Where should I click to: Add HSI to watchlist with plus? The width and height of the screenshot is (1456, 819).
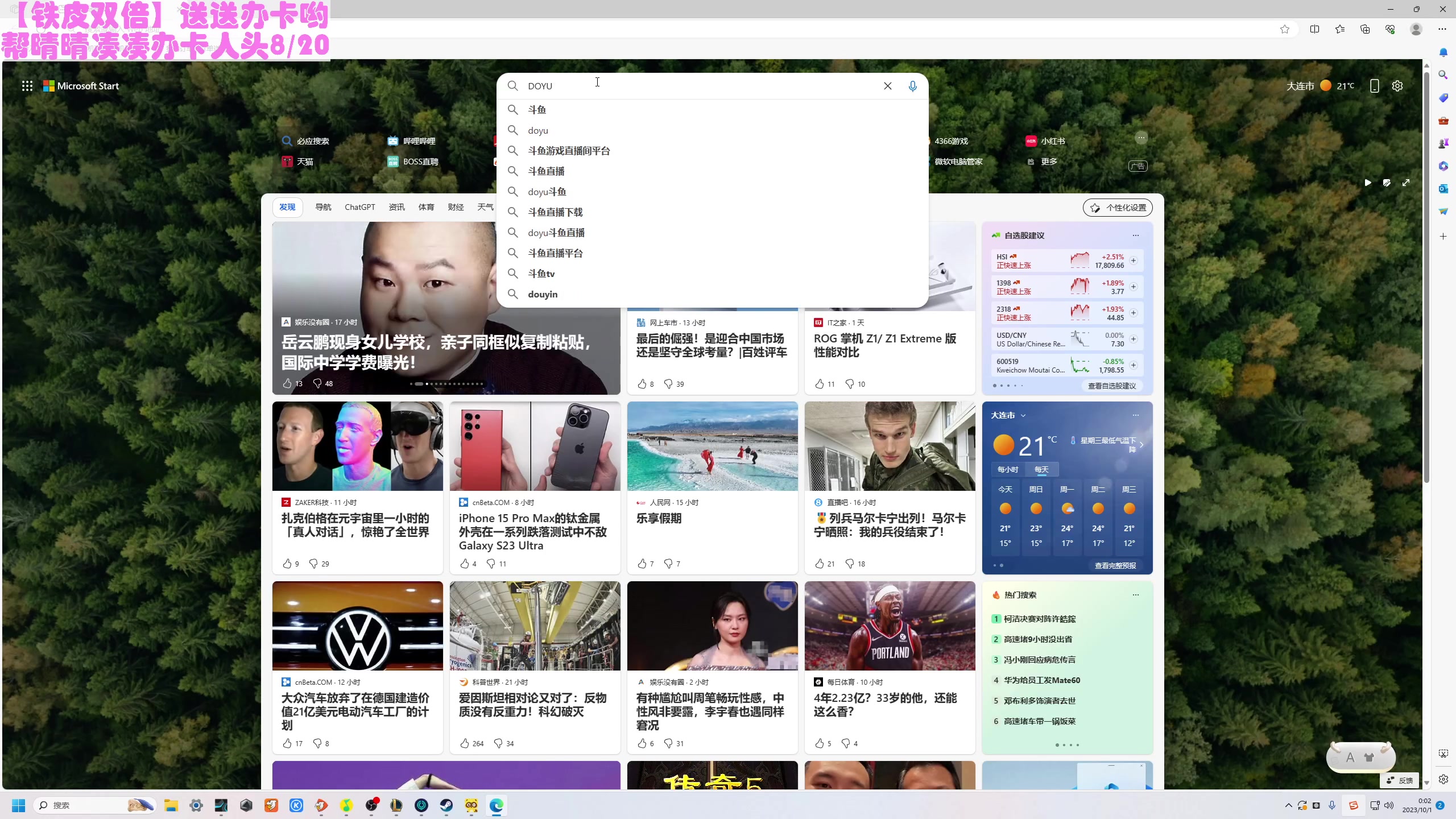tap(1134, 260)
